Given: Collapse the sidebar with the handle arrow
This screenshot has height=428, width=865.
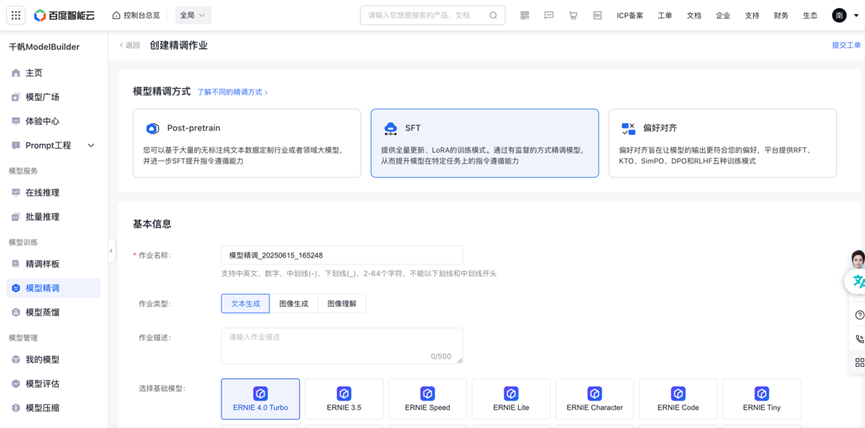Looking at the screenshot, I should pos(111,250).
